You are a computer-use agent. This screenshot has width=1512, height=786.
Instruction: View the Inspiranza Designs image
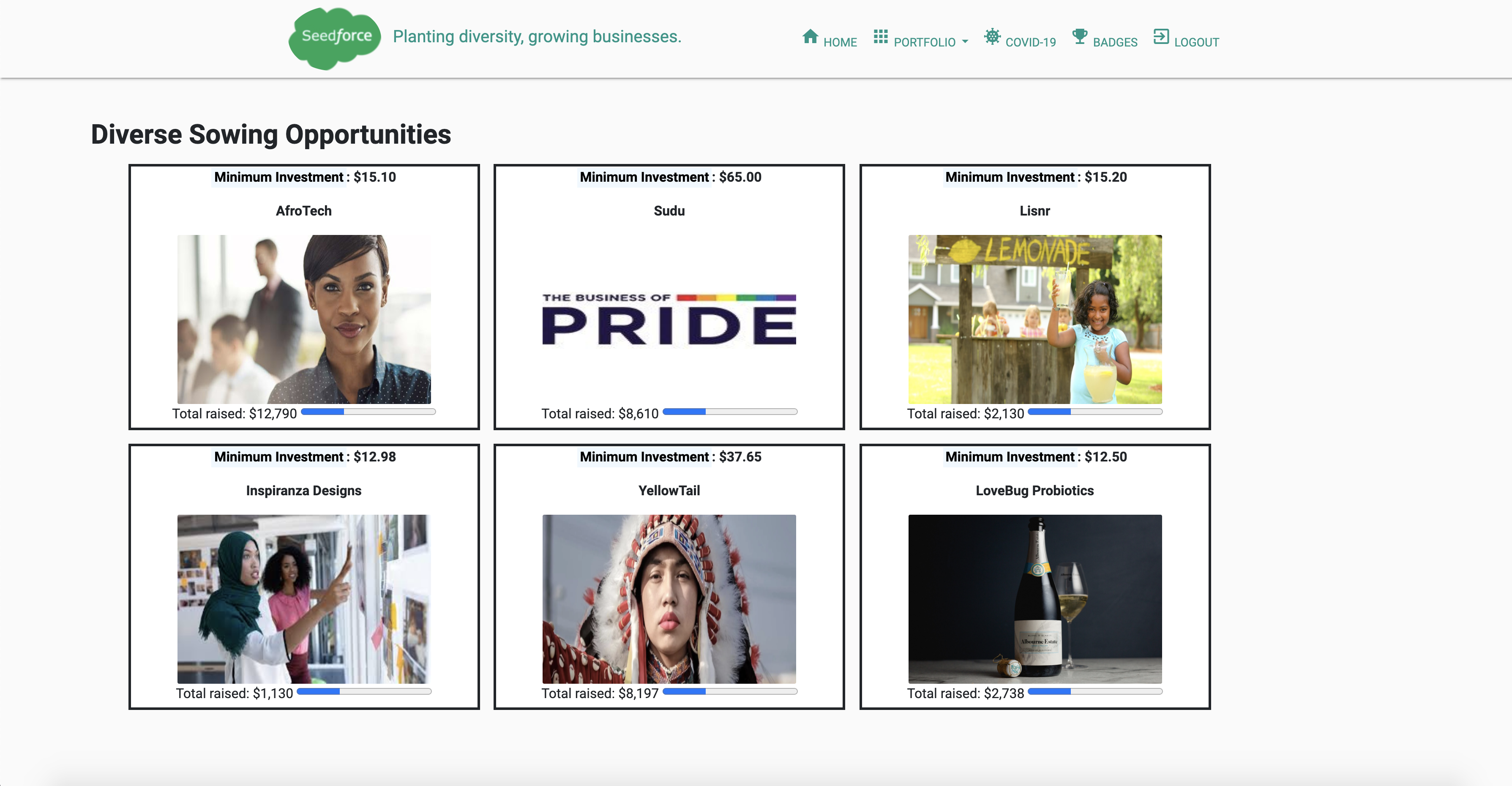tap(304, 598)
